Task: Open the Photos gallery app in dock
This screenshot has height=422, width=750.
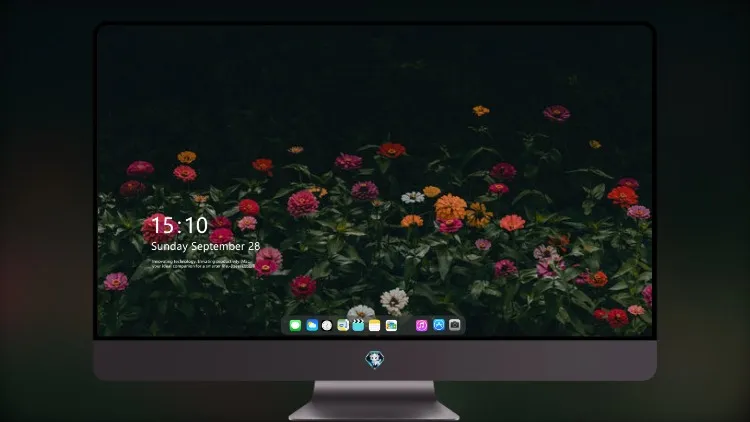Action: 391,325
